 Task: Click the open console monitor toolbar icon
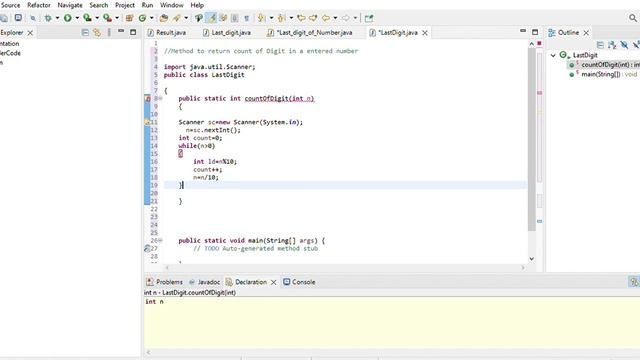point(18,18)
